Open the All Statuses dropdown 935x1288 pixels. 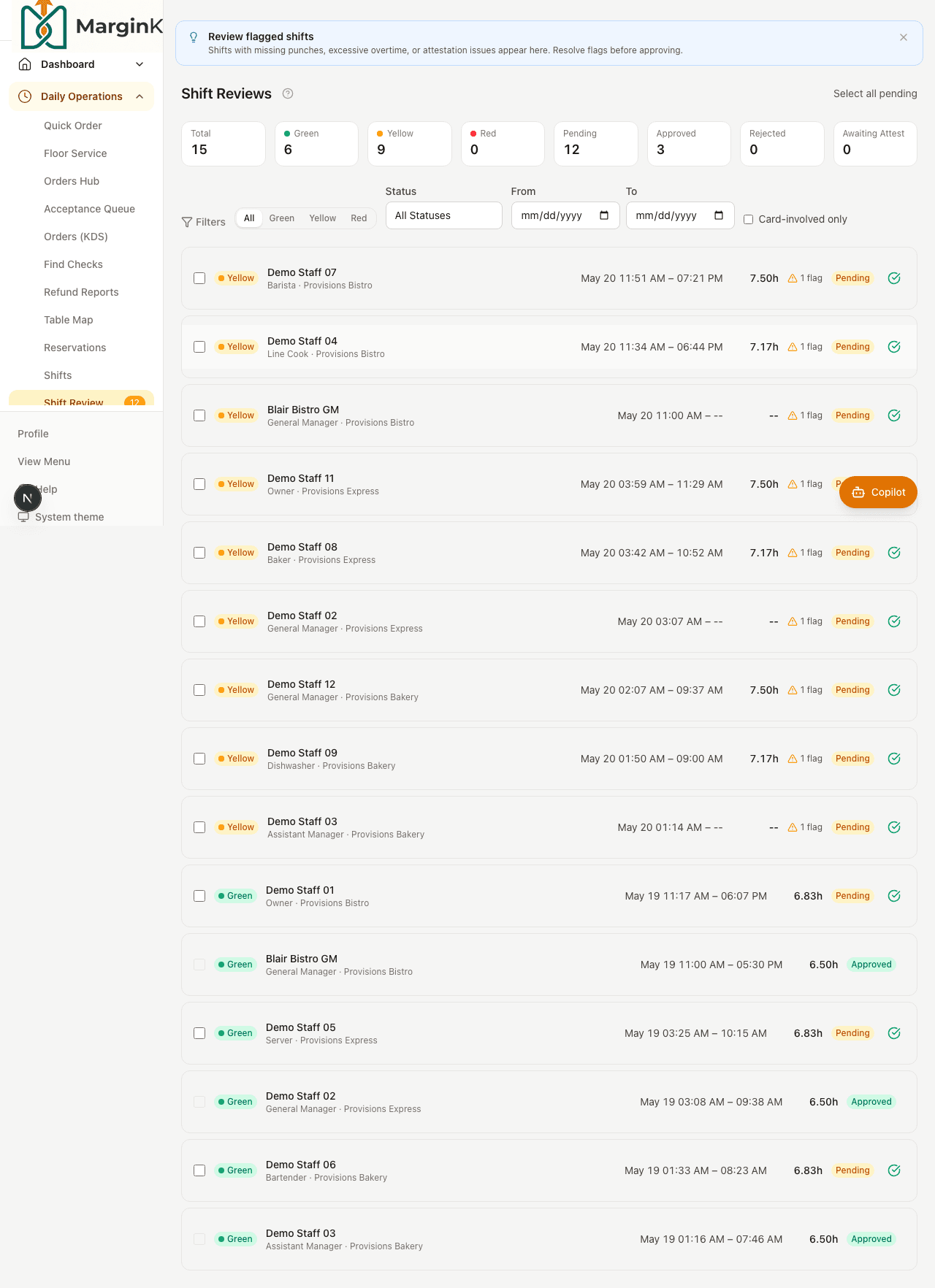point(444,215)
